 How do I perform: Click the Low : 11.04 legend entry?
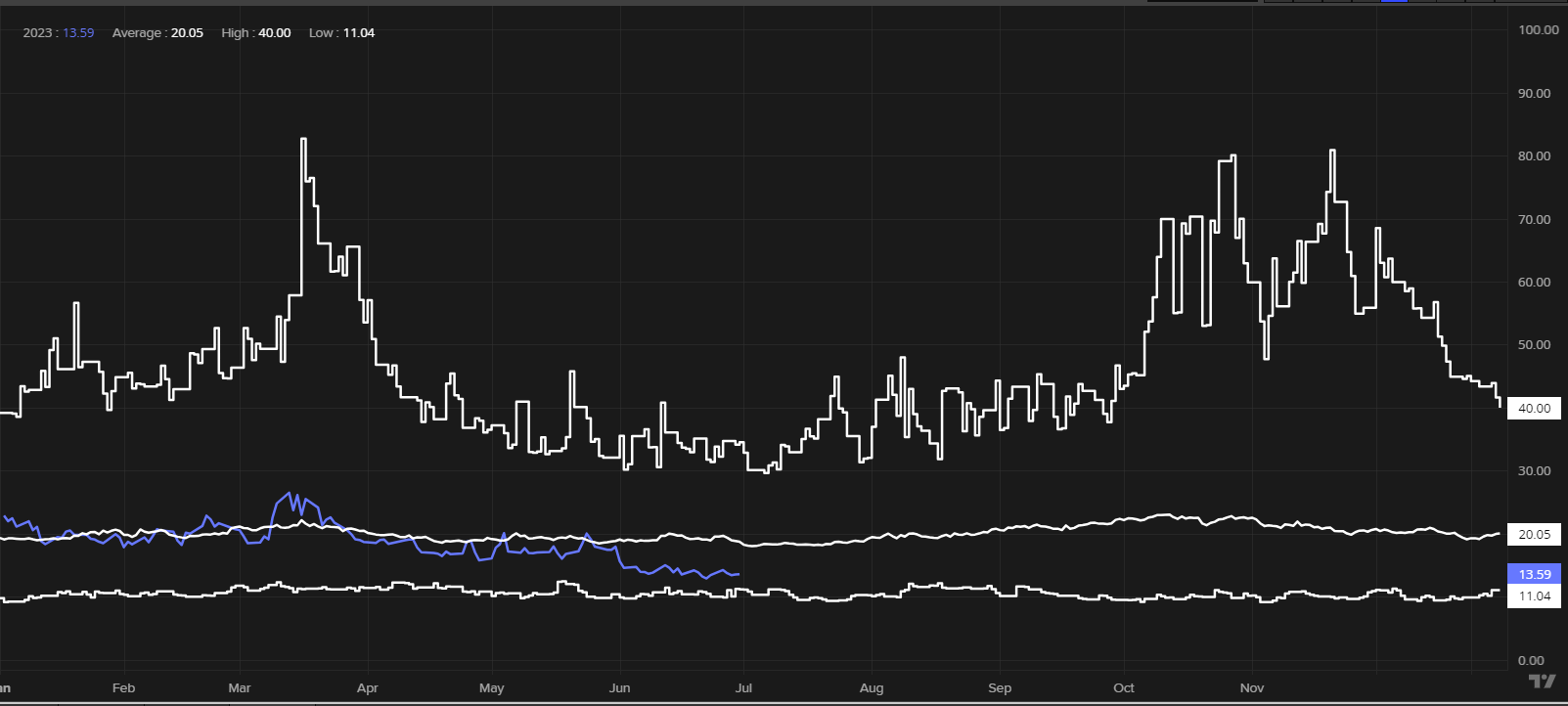click(341, 33)
